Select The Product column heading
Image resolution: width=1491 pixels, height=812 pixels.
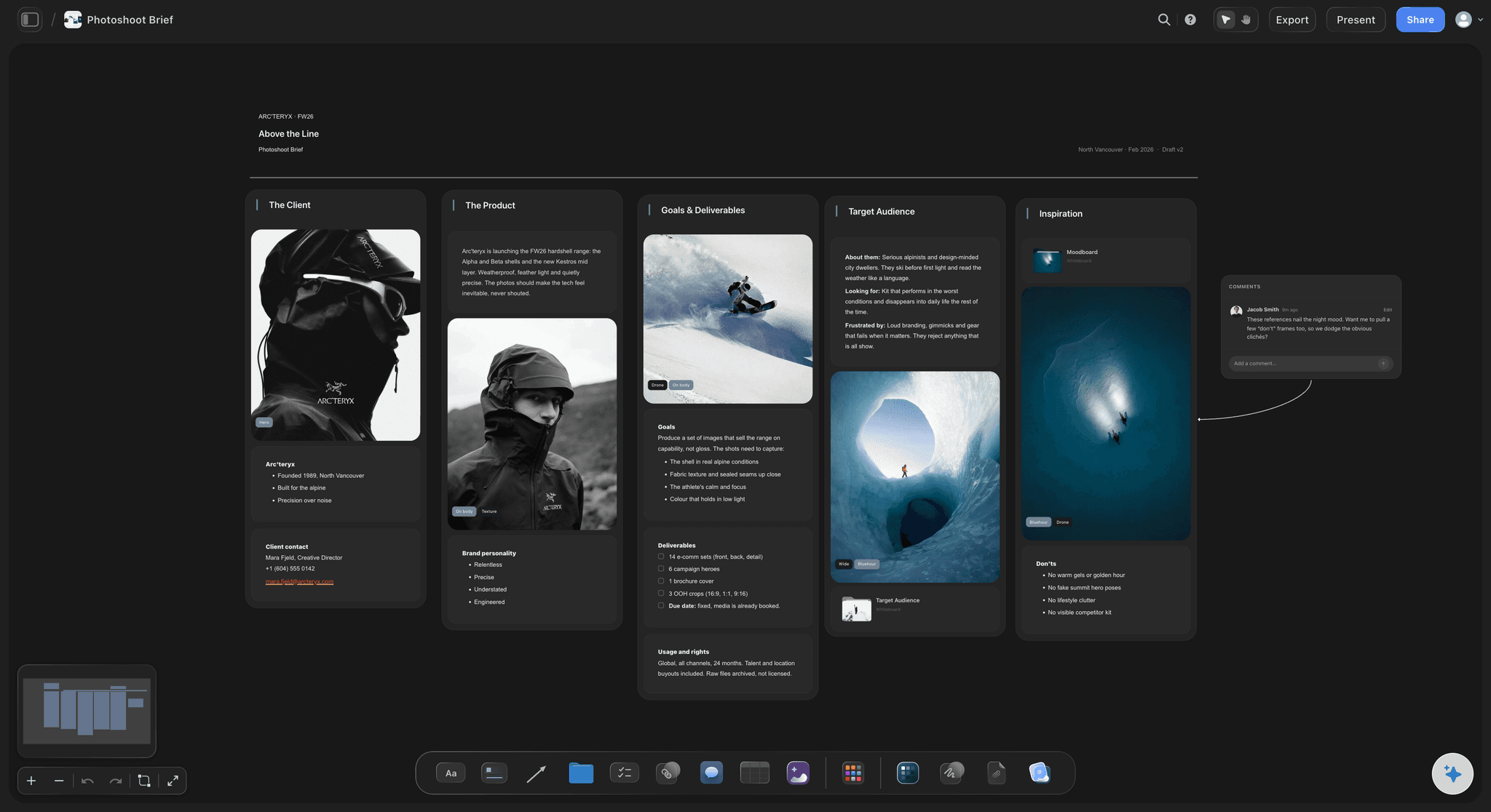pyautogui.click(x=490, y=206)
